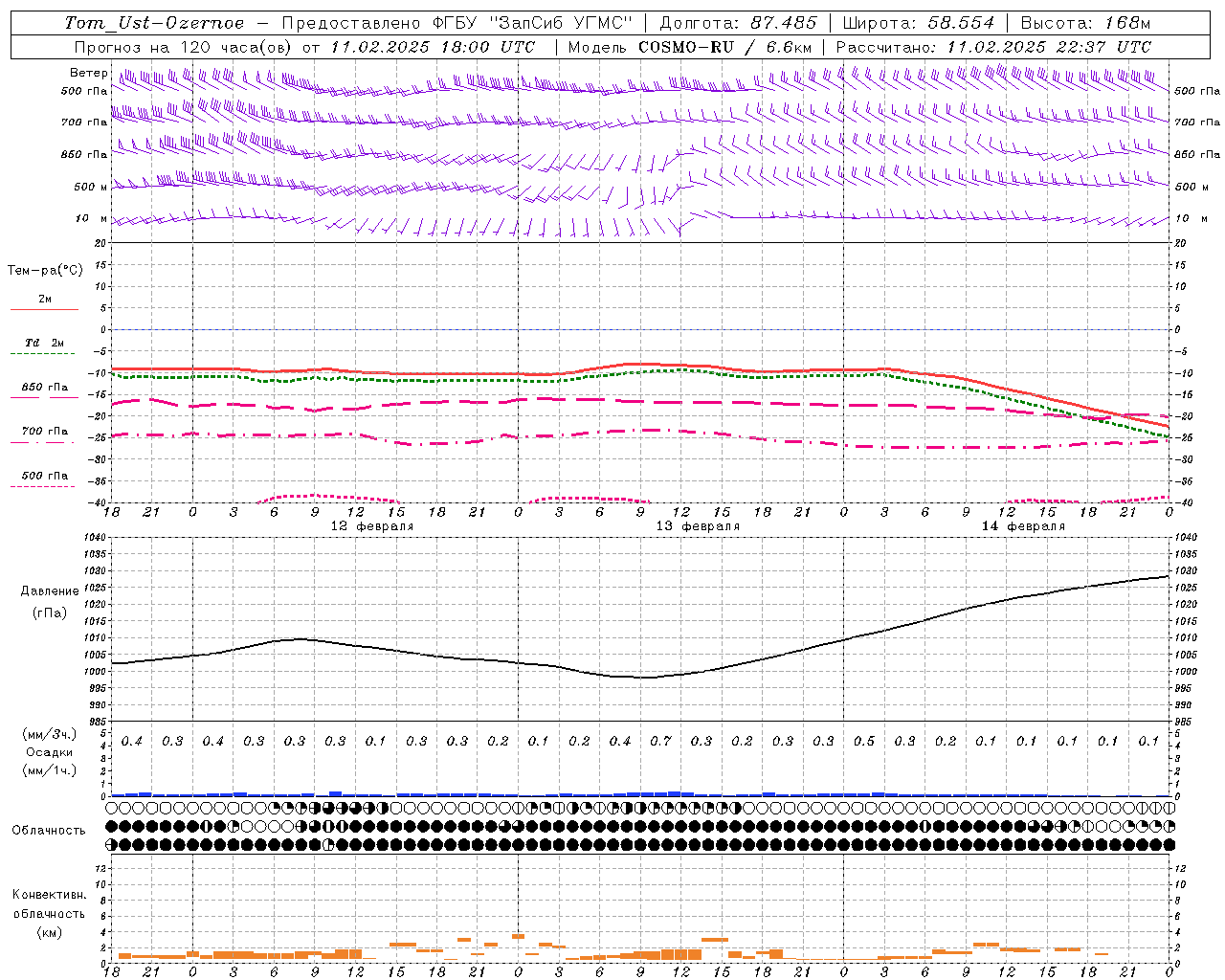Image resolution: width=1225 pixels, height=980 pixels.
Task: Click the station name Tom_Ust-Ozernoe in header
Action: pos(154,23)
